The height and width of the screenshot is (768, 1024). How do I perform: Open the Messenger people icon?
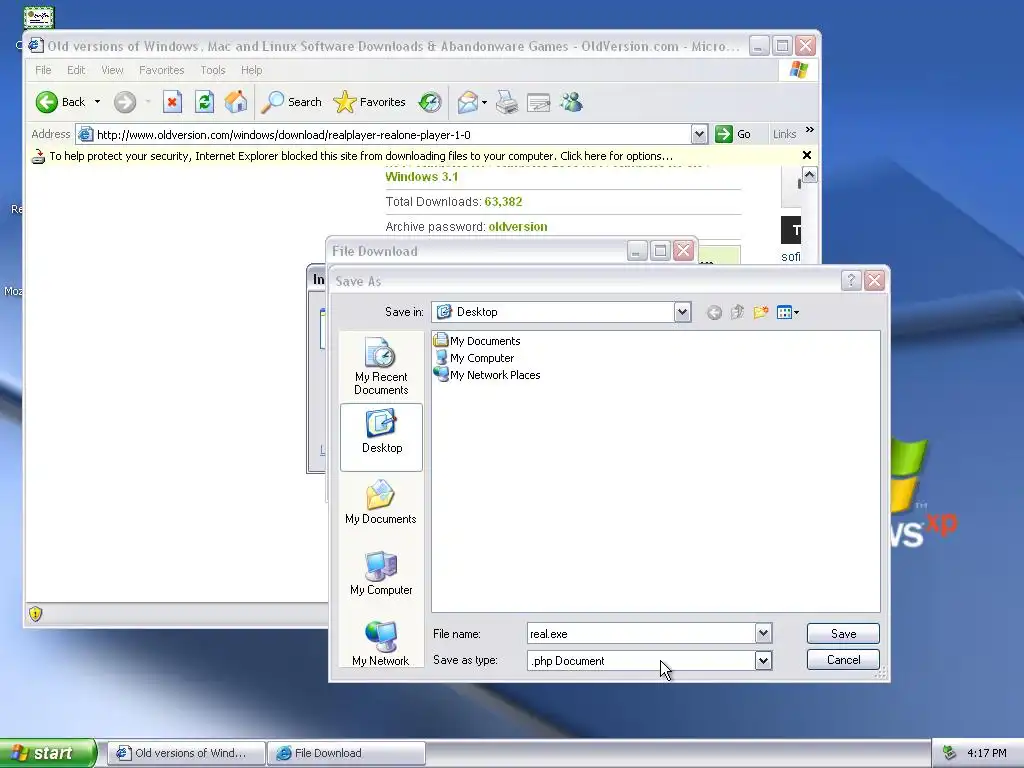click(571, 102)
